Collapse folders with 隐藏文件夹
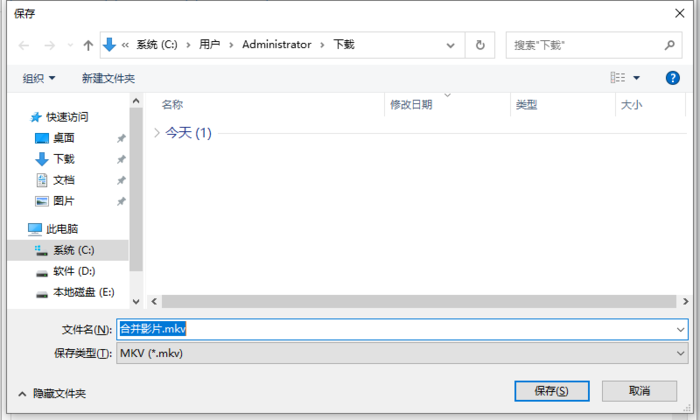 [x=52, y=394]
